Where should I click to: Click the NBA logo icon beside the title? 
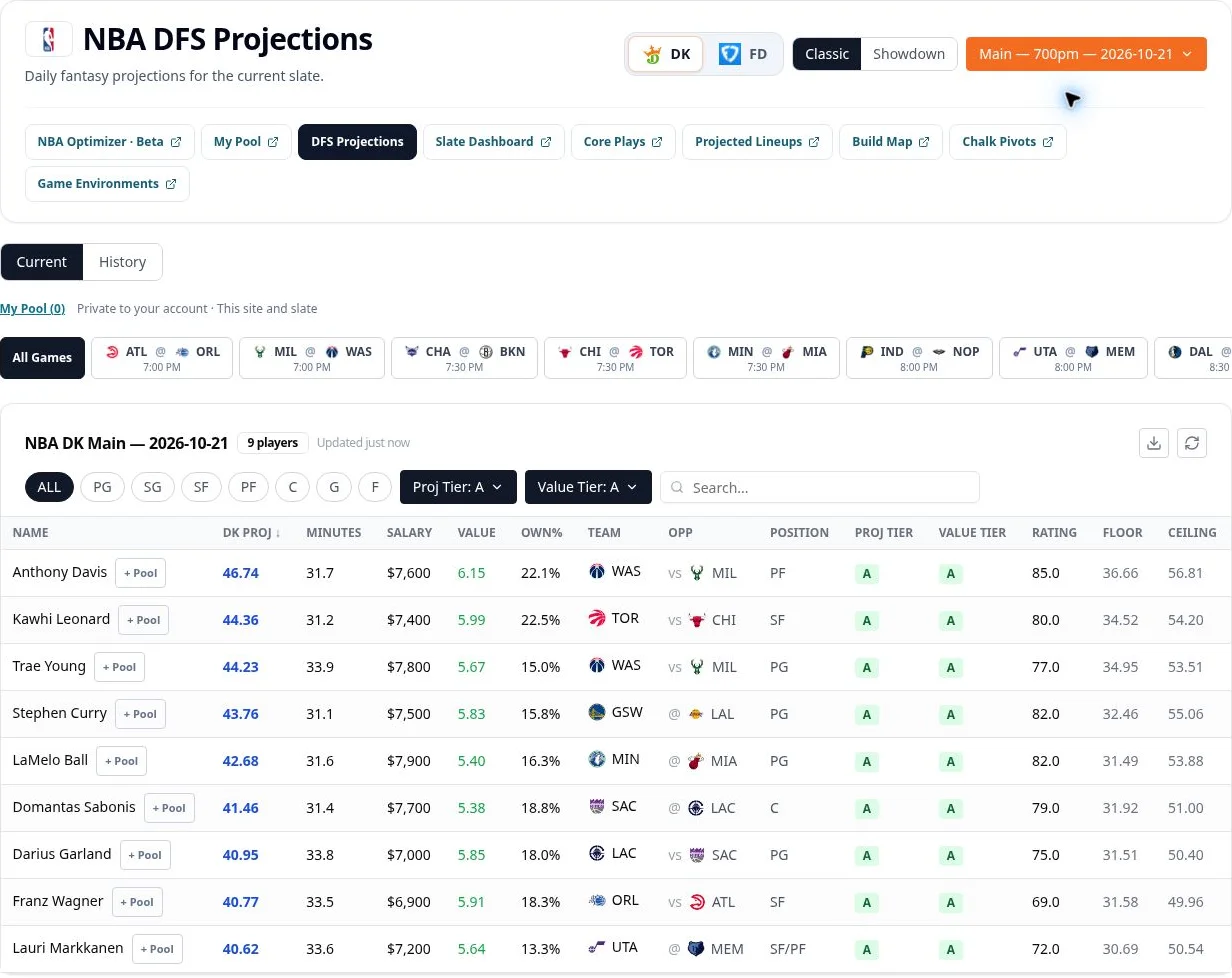pos(48,39)
